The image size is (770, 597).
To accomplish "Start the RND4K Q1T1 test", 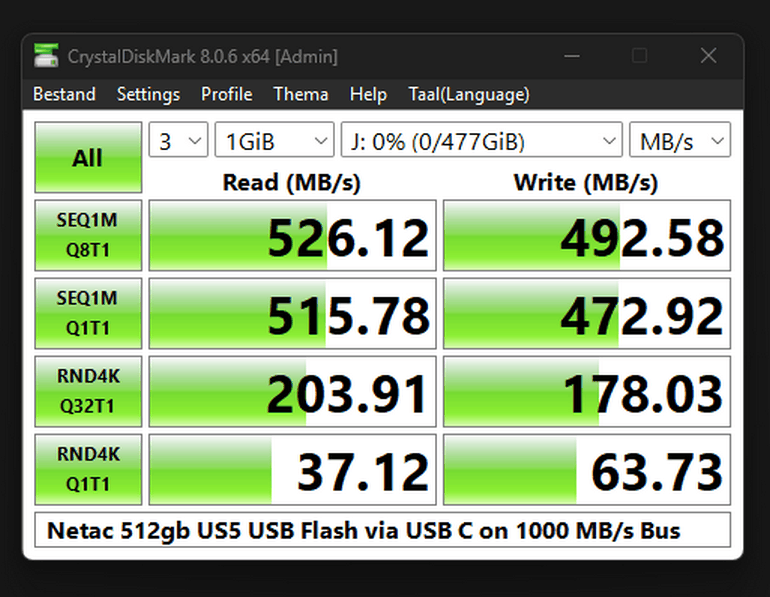I will tap(88, 469).
